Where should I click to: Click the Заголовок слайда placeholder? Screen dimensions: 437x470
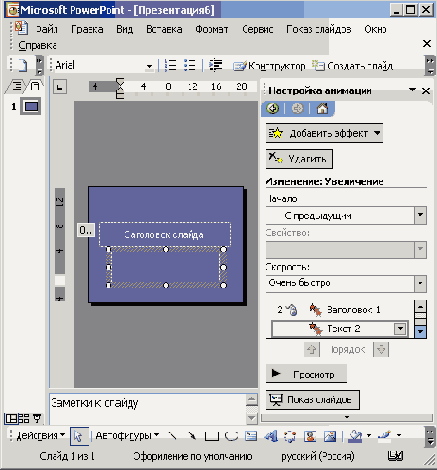(165, 235)
